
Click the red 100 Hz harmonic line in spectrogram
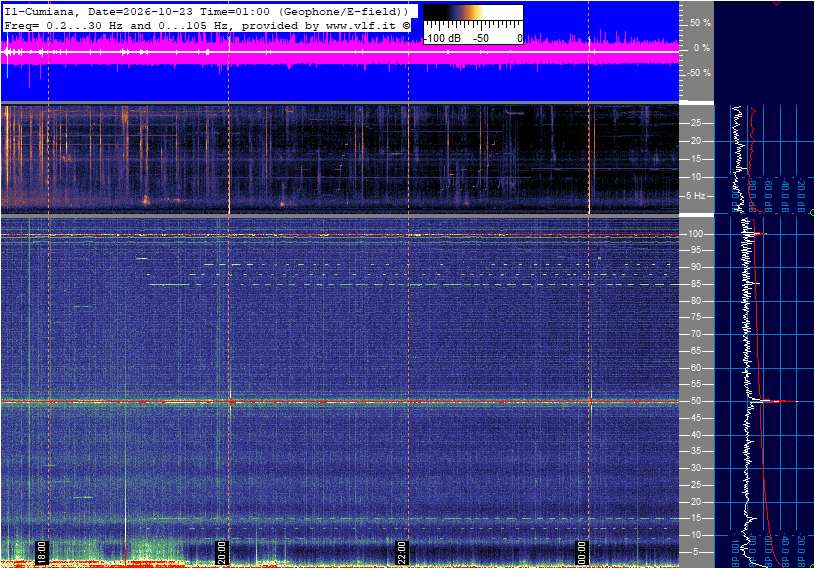[x=340, y=235]
